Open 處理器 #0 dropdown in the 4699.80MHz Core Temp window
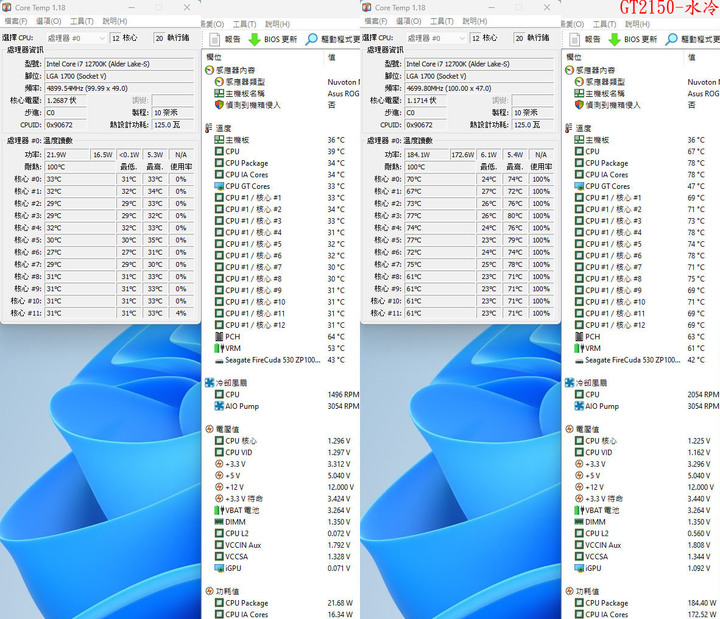This screenshot has width=720, height=619. [x=436, y=38]
